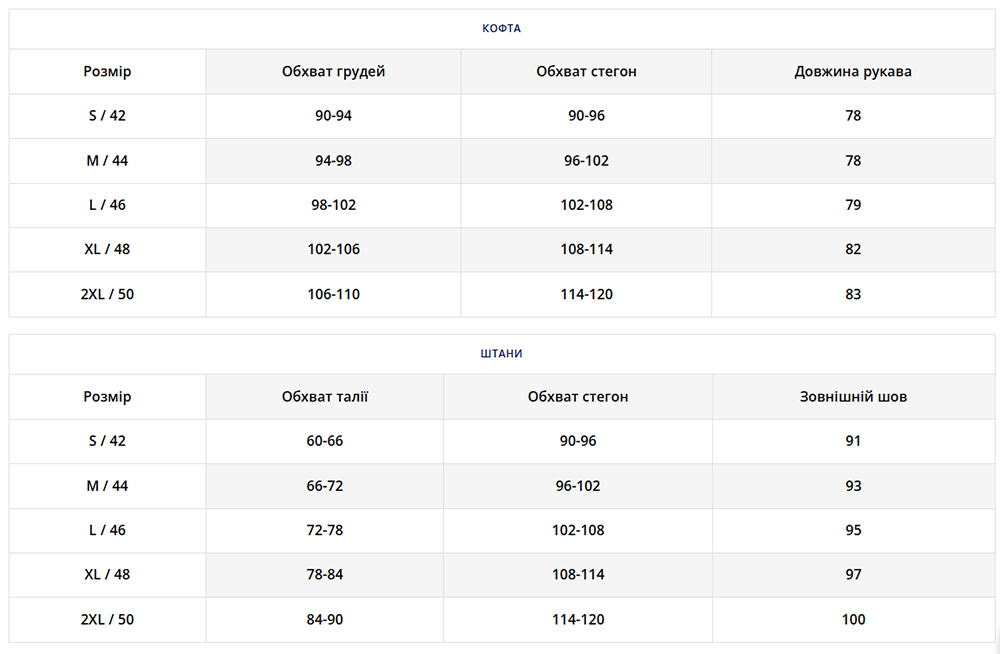Click chest value 106-110 cell

pos(333,294)
